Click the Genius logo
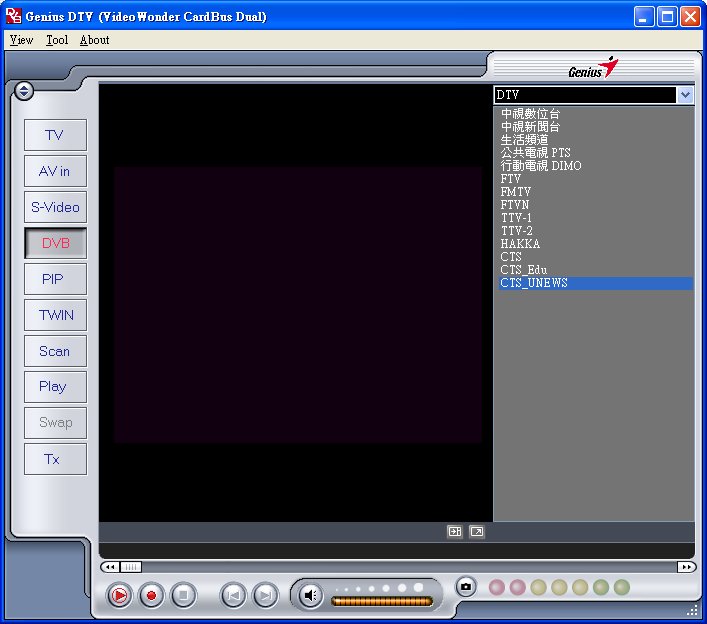This screenshot has width=707, height=624. (x=592, y=68)
